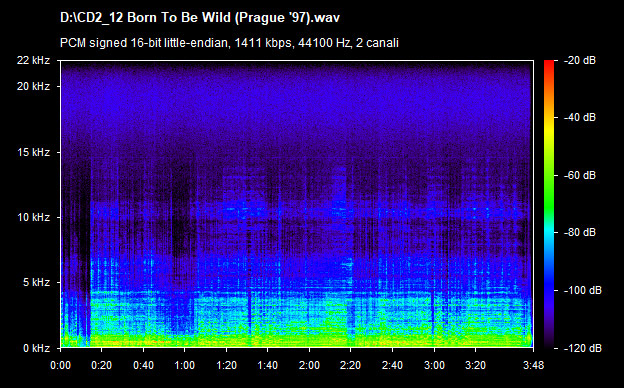Click the PCM format info line
The image size is (624, 388).
coord(229,43)
